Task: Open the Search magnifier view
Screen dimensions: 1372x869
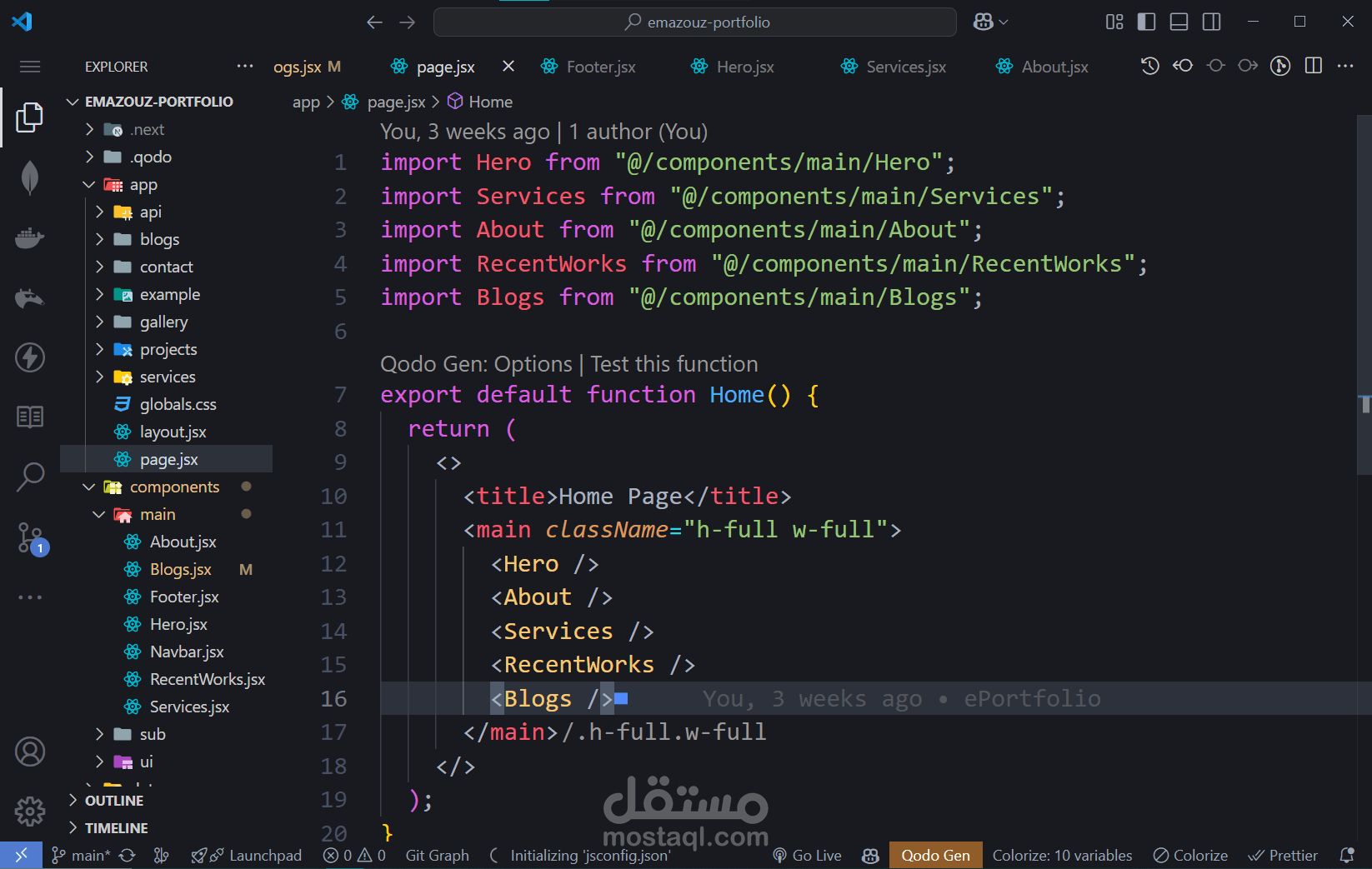Action: pos(30,477)
